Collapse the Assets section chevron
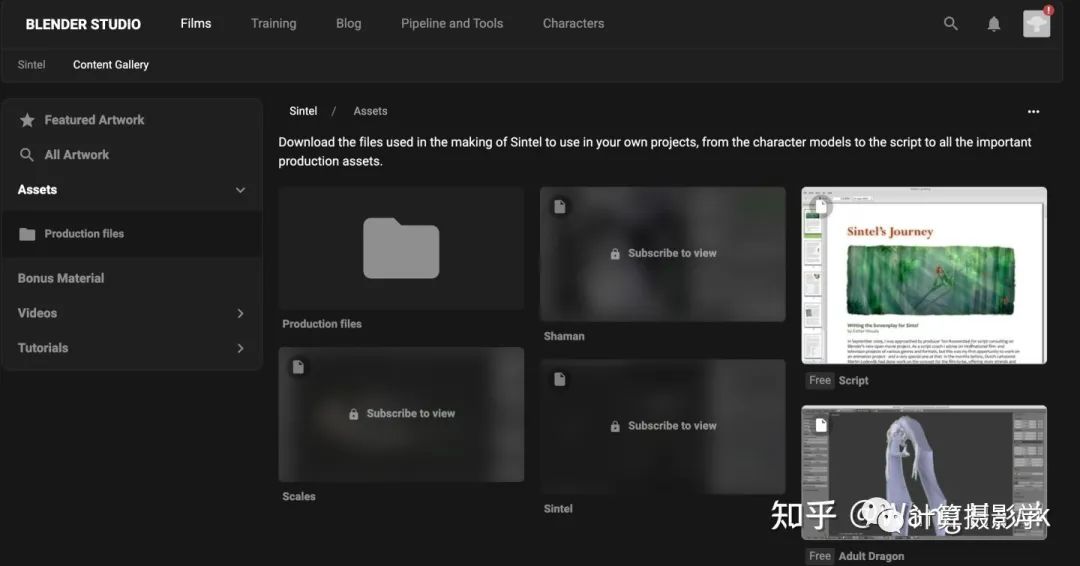1080x566 pixels. 240,190
